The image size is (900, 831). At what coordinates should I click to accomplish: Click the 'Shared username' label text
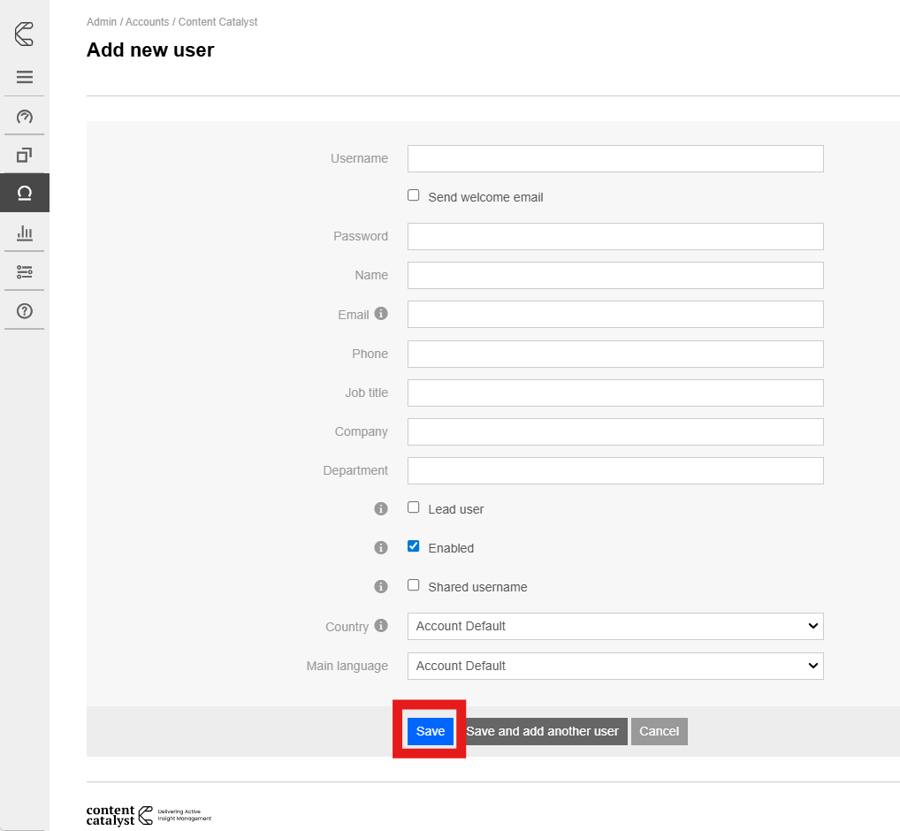(478, 587)
